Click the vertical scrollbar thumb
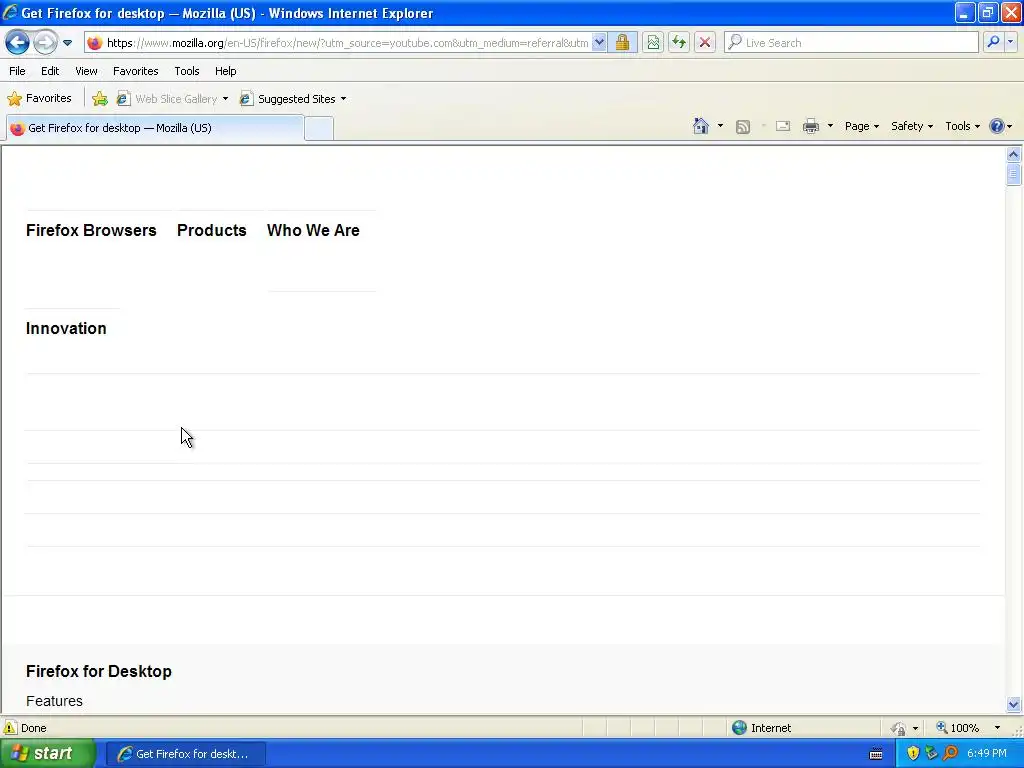 1014,174
